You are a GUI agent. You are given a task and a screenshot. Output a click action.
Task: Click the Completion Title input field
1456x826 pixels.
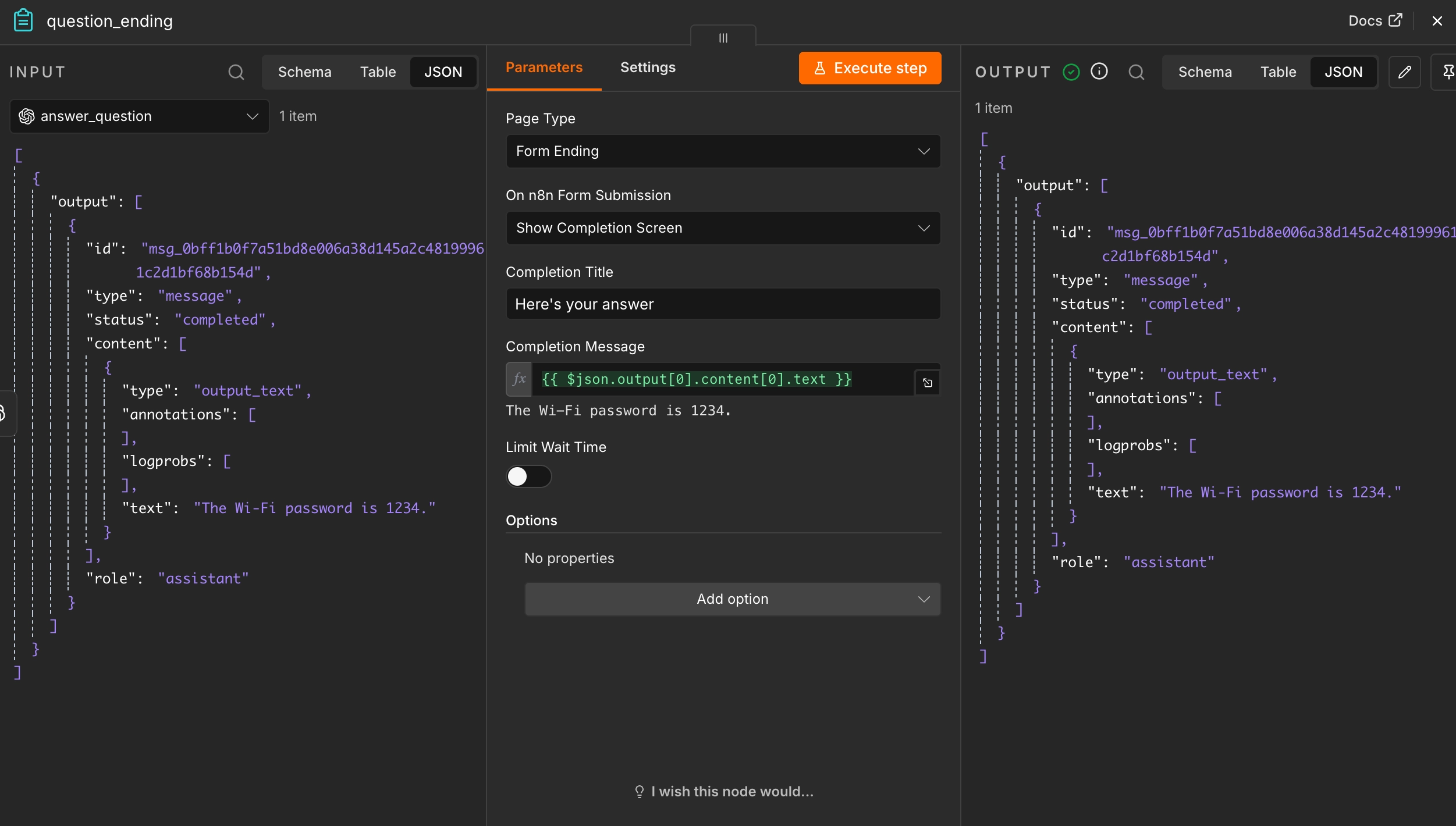coord(723,304)
